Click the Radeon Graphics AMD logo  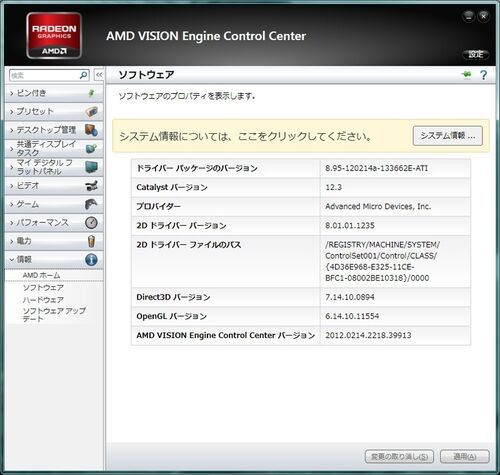click(x=54, y=36)
